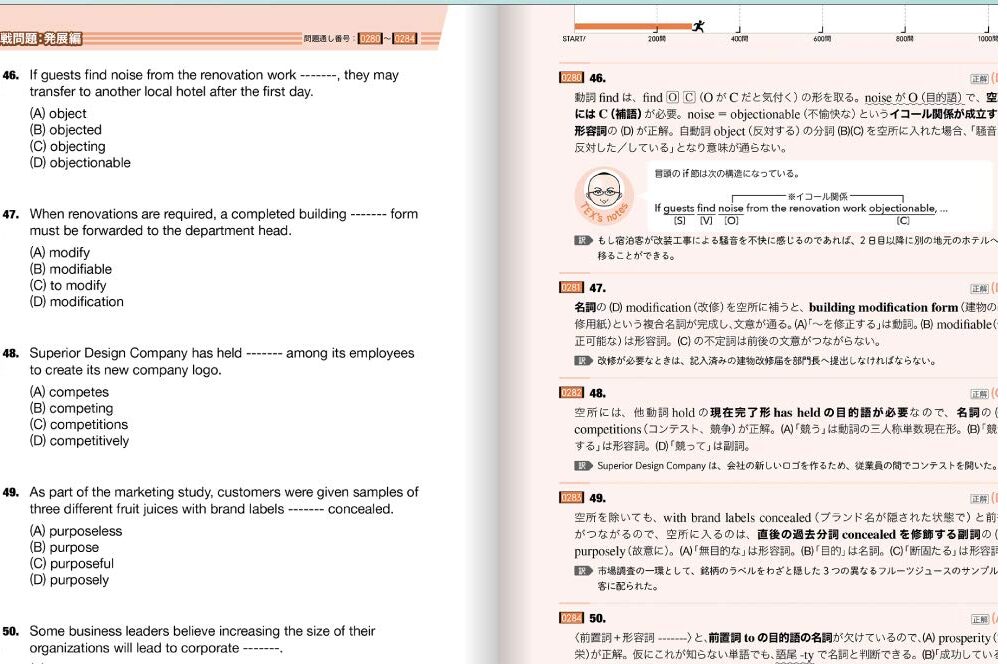Image resolution: width=1007 pixels, height=664 pixels.
Task: Click the [S] label under "guests" in the note
Action: pyautogui.click(x=679, y=221)
